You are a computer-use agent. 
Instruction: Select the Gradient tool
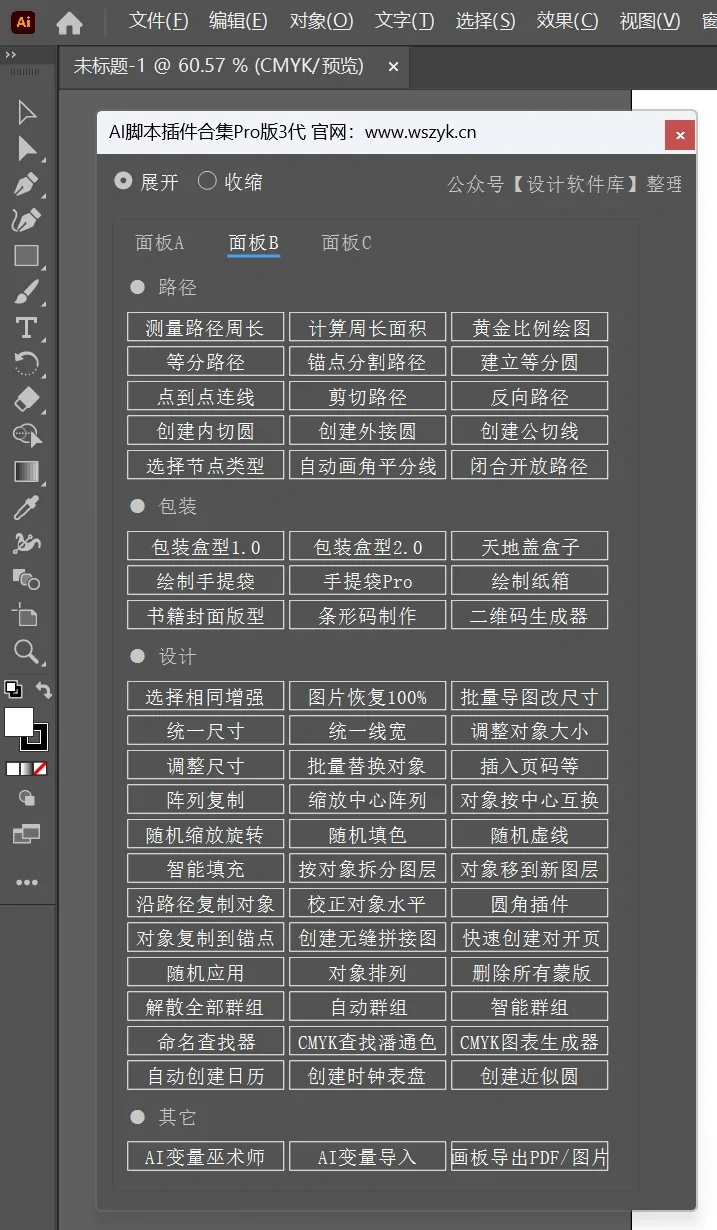[x=27, y=471]
